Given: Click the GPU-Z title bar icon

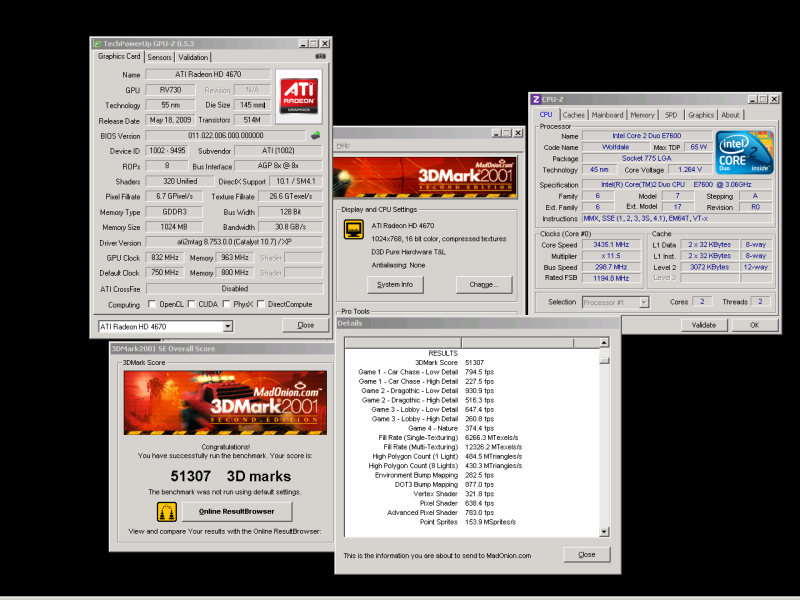Looking at the screenshot, I should tap(97, 43).
